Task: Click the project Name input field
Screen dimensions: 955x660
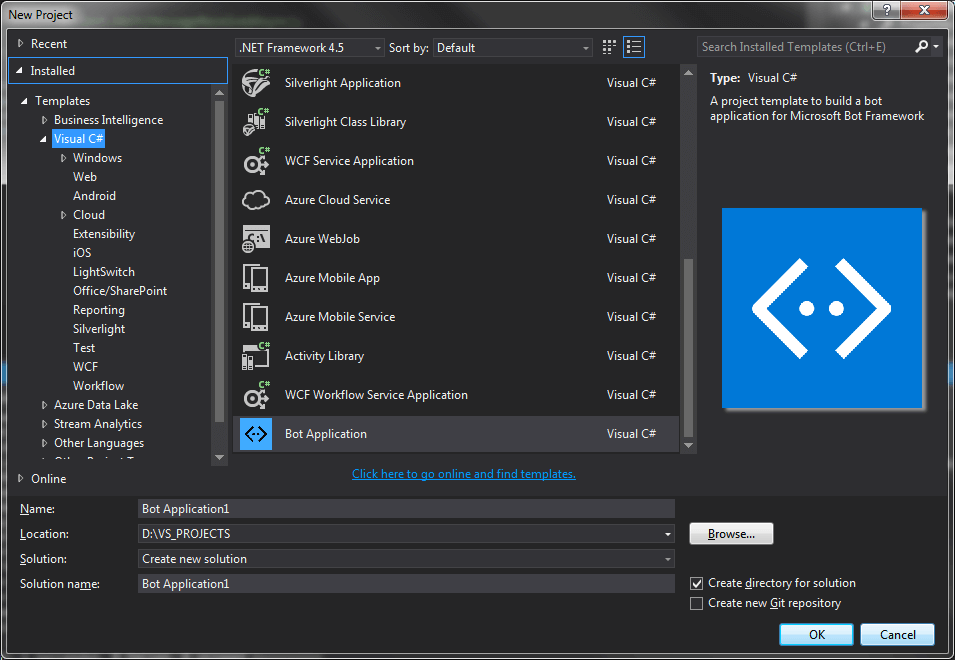Action: point(406,509)
